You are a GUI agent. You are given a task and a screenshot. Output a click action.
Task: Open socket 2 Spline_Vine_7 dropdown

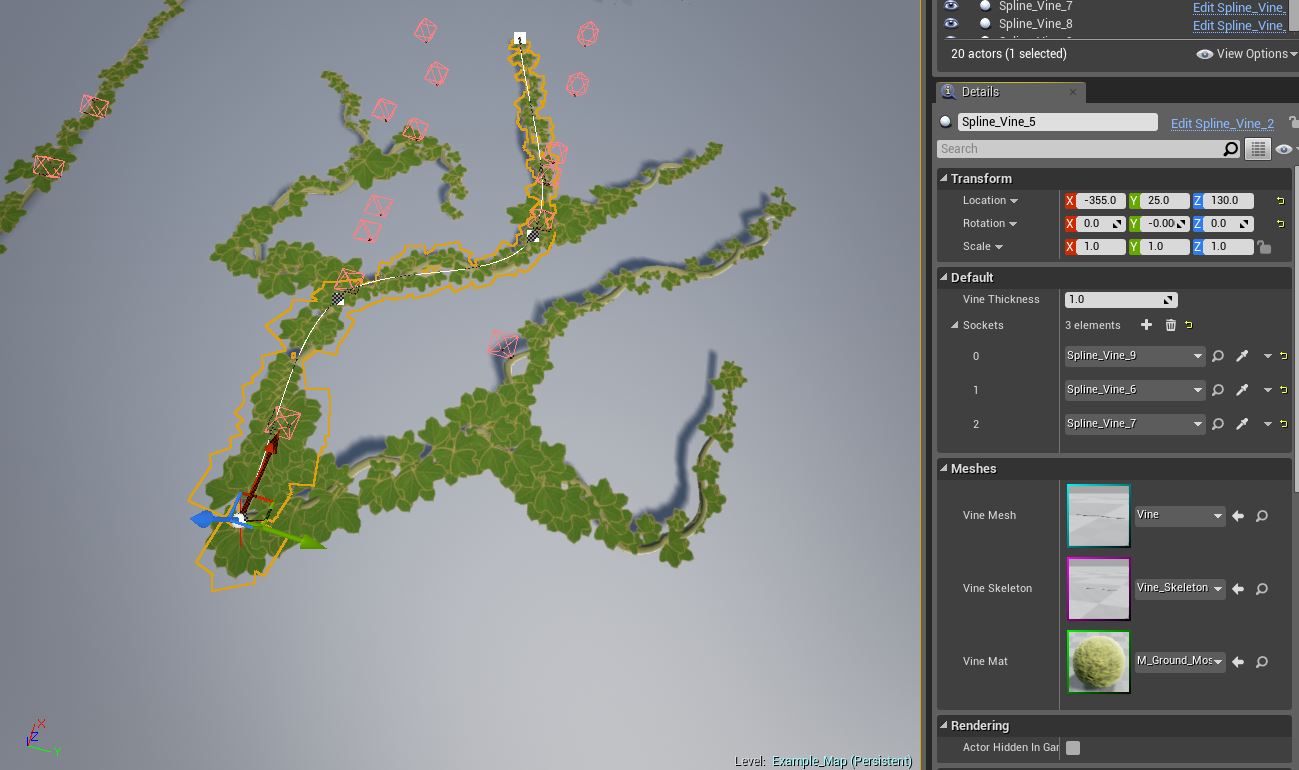pyautogui.click(x=1134, y=424)
